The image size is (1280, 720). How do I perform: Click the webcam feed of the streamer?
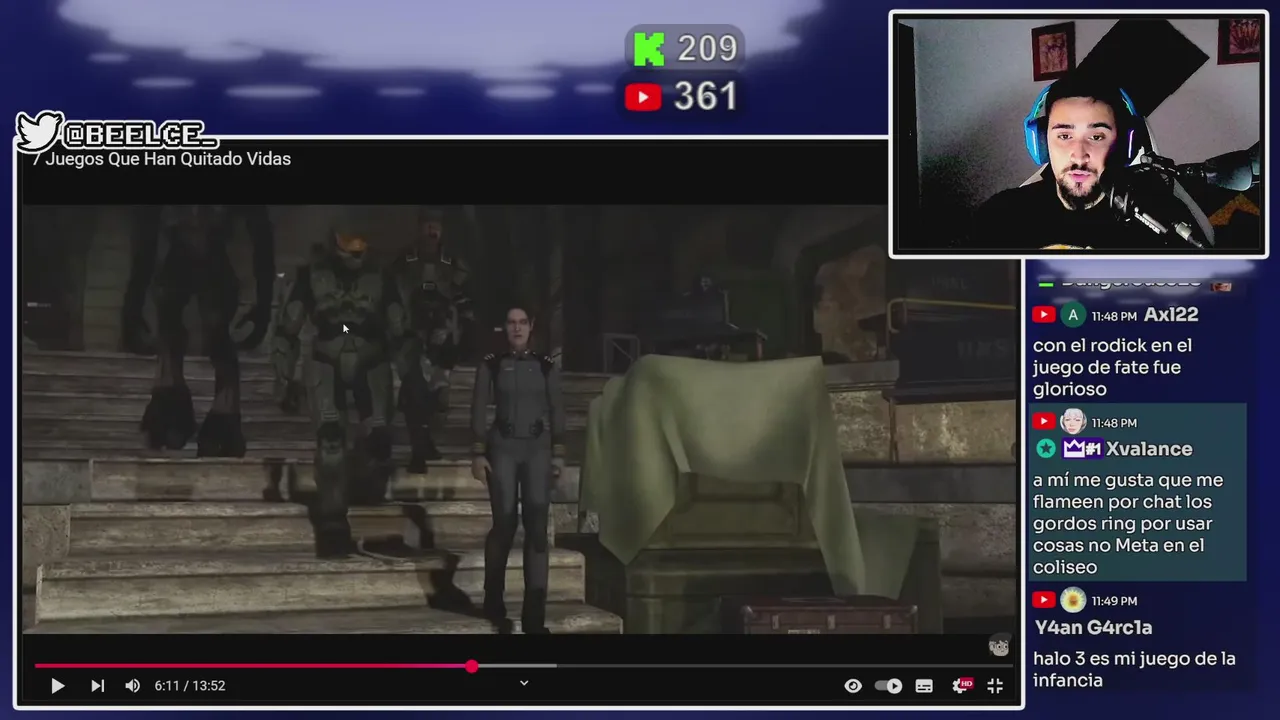(x=1078, y=134)
